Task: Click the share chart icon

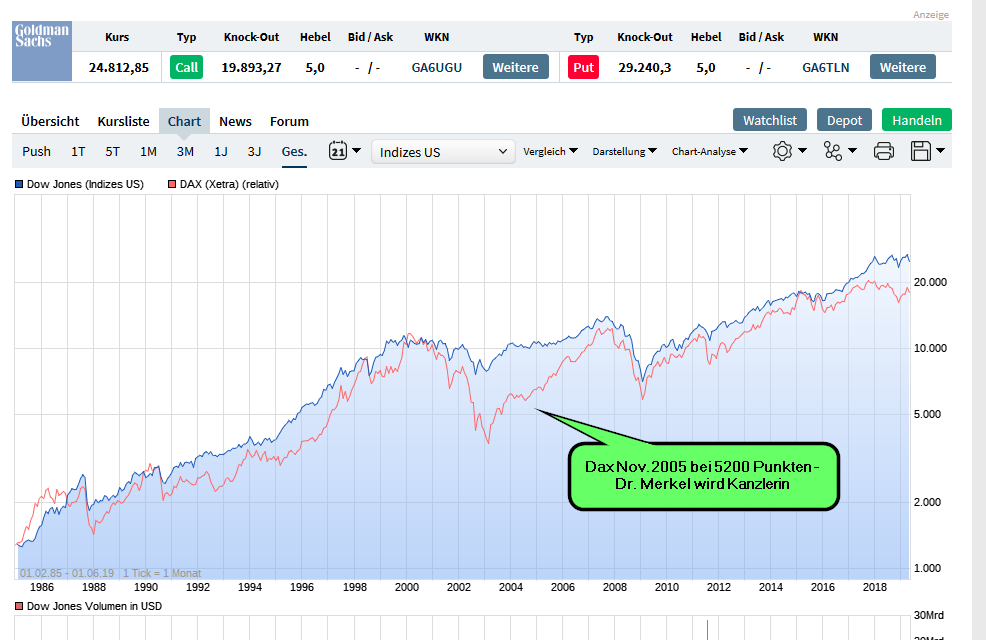Action: (833, 151)
